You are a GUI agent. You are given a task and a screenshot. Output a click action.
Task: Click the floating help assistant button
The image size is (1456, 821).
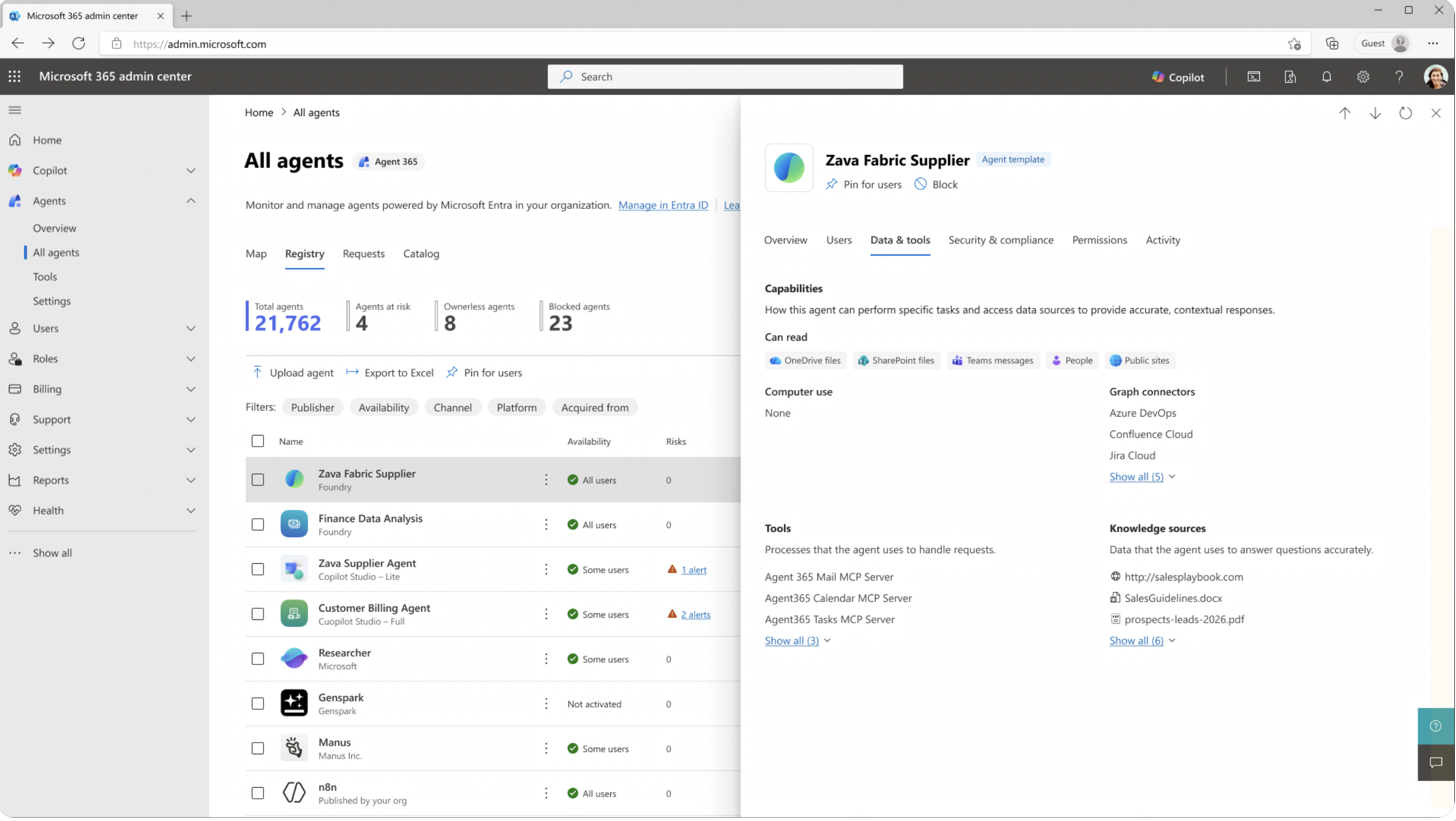[1435, 726]
